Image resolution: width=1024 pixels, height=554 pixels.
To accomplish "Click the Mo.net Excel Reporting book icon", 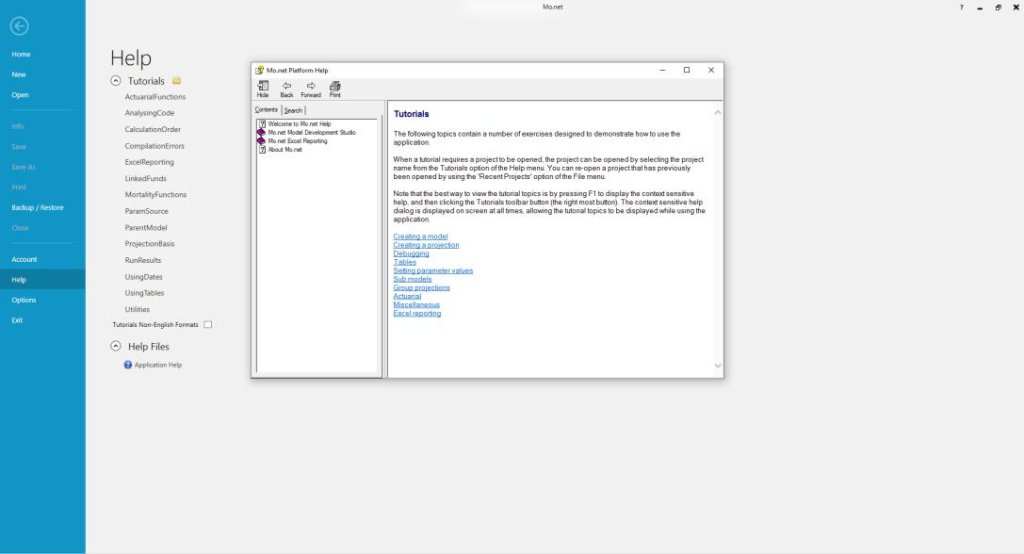I will [x=261, y=140].
